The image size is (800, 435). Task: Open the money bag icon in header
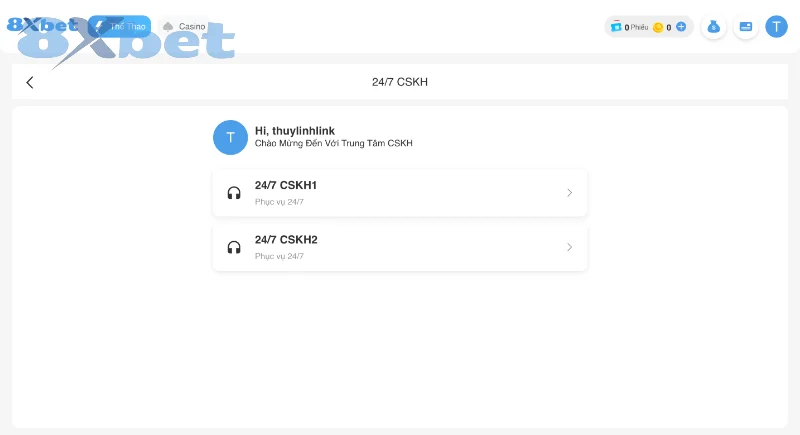(x=714, y=27)
